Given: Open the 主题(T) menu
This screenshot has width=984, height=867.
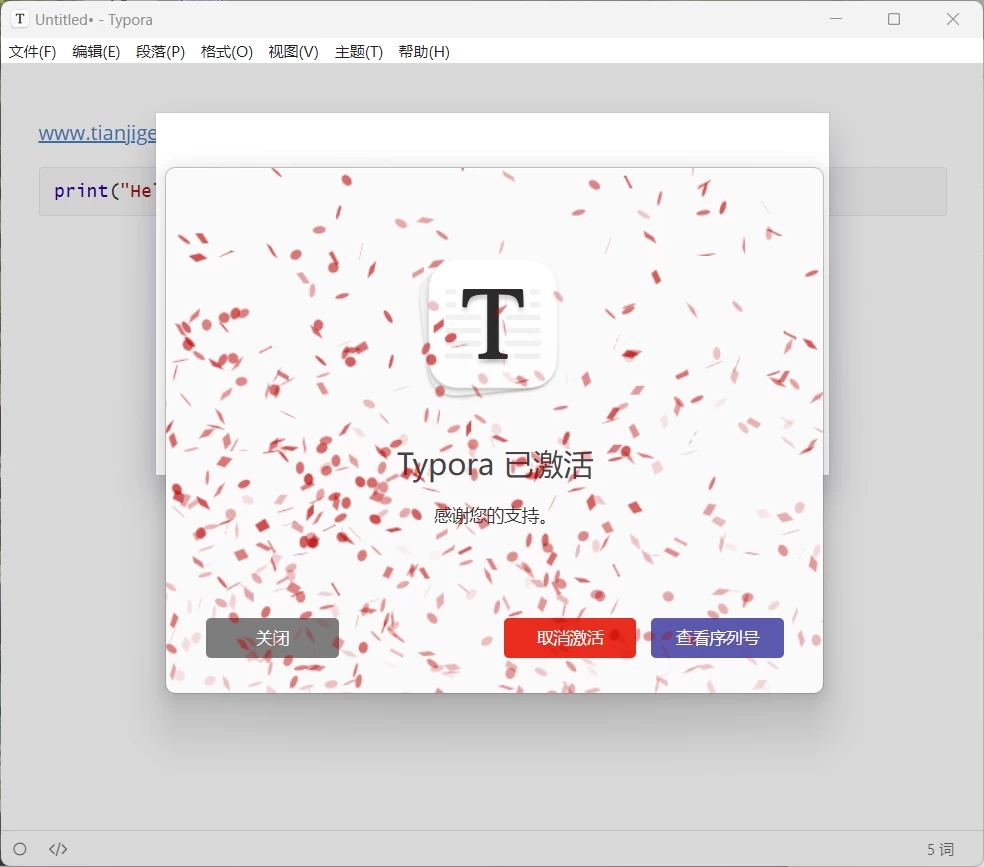Looking at the screenshot, I should [x=358, y=52].
